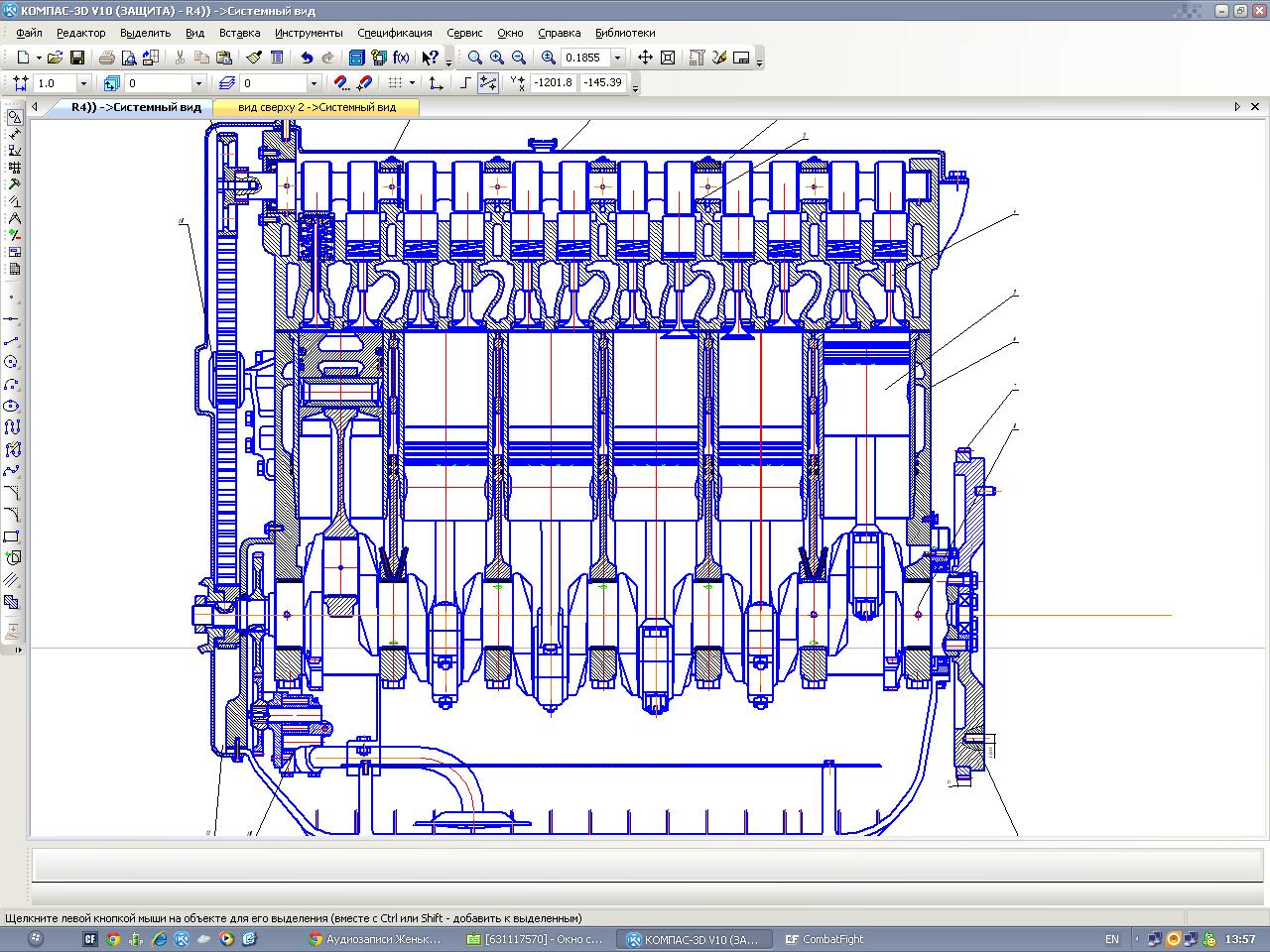Toggle the grid display button
The image size is (1270, 952).
(396, 83)
